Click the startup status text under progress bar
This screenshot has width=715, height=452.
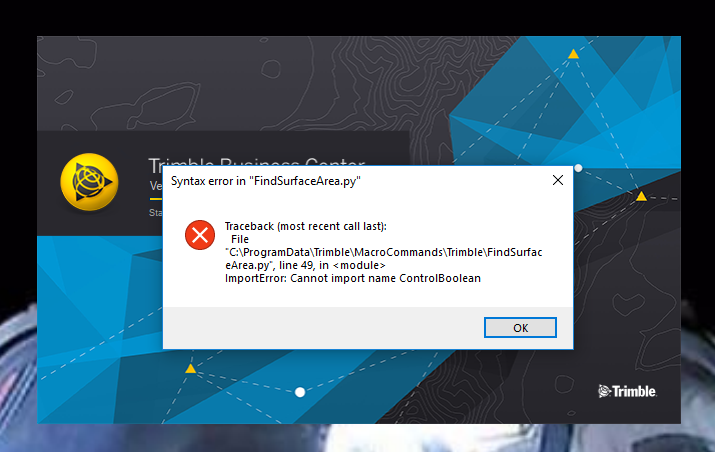click(x=155, y=213)
